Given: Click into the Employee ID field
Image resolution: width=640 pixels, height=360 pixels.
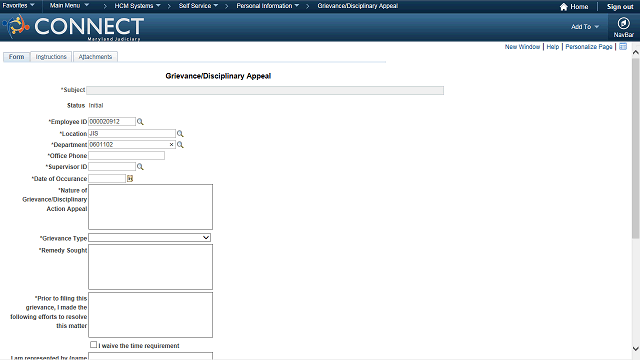Looking at the screenshot, I should 112,122.
